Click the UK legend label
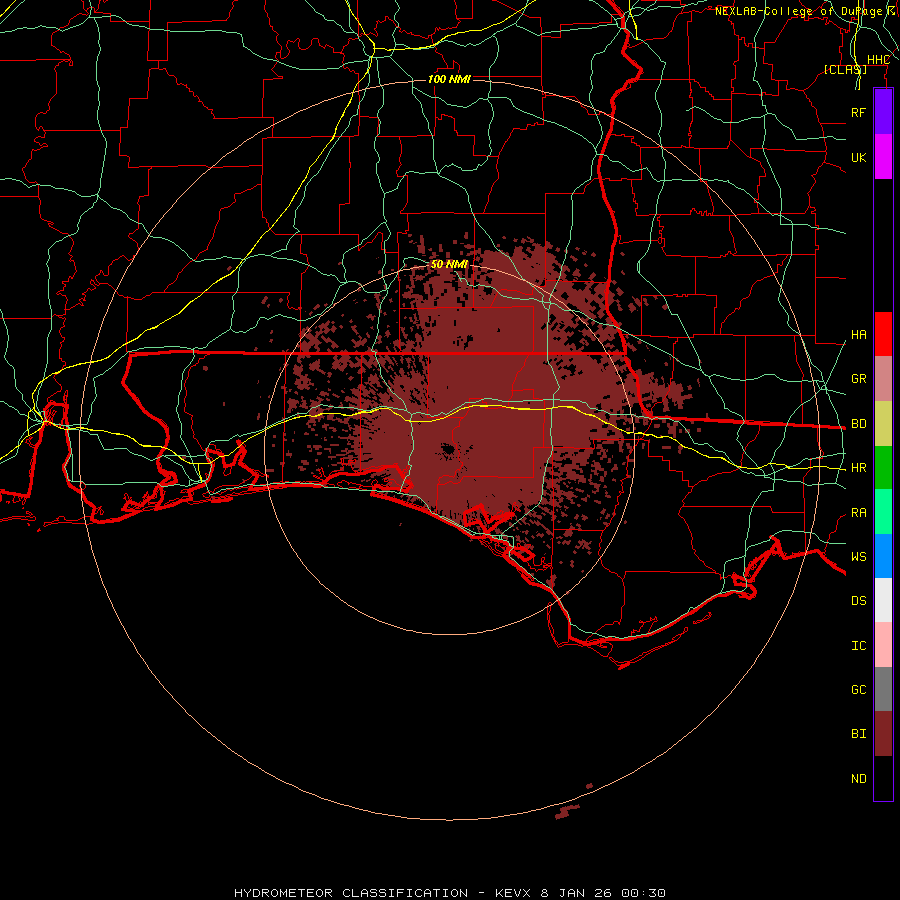Screen dimensions: 900x900 pyautogui.click(x=858, y=157)
